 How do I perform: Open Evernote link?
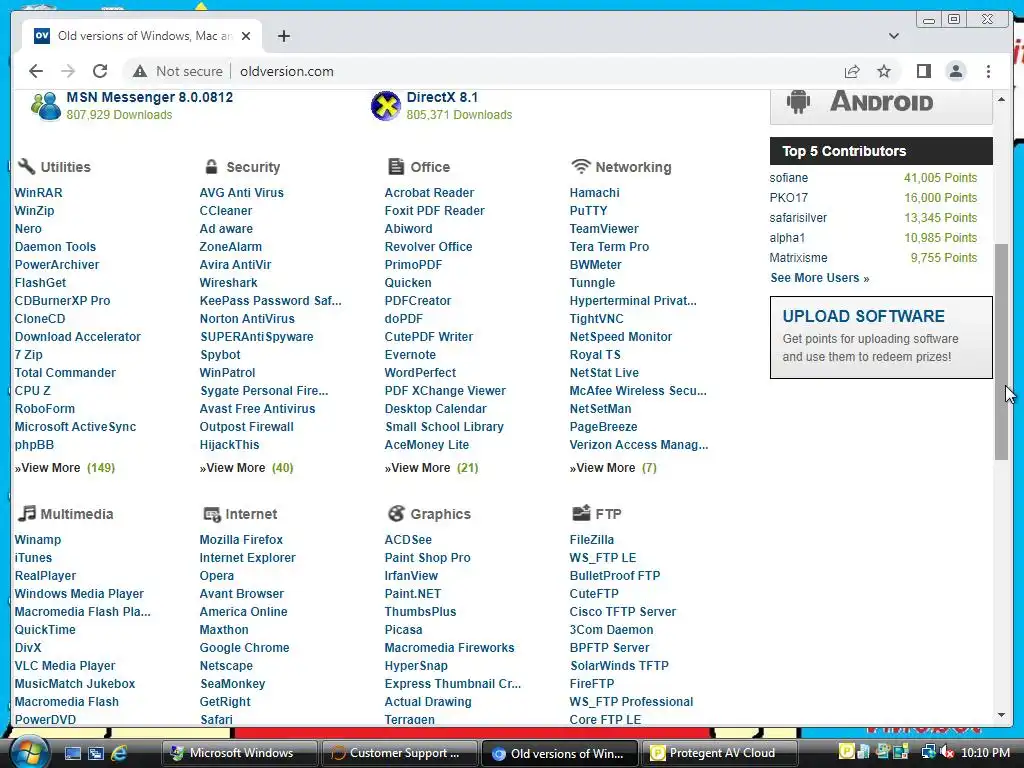410,355
